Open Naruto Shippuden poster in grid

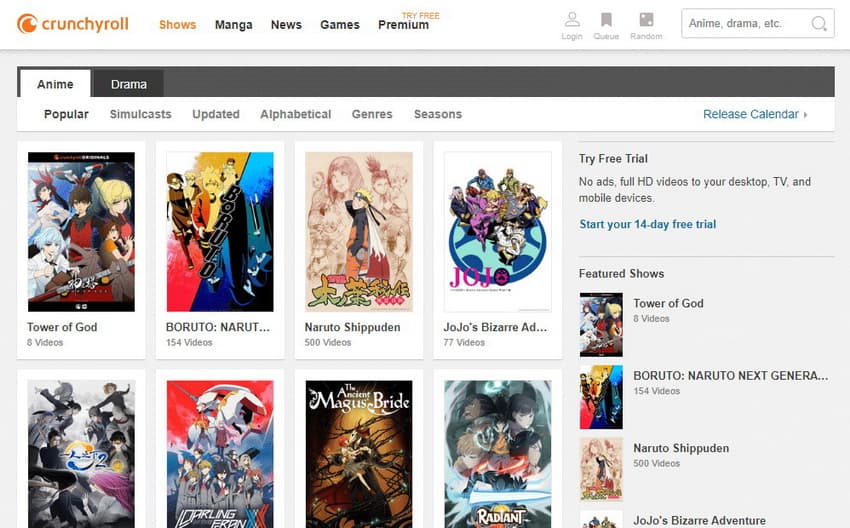pyautogui.click(x=359, y=231)
